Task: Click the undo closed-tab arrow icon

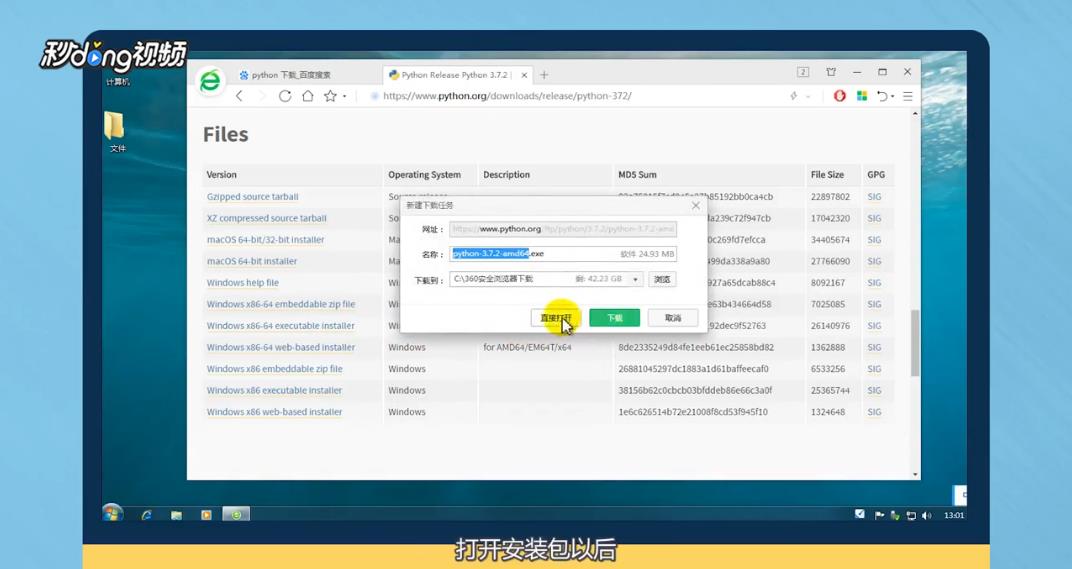Action: click(x=883, y=96)
